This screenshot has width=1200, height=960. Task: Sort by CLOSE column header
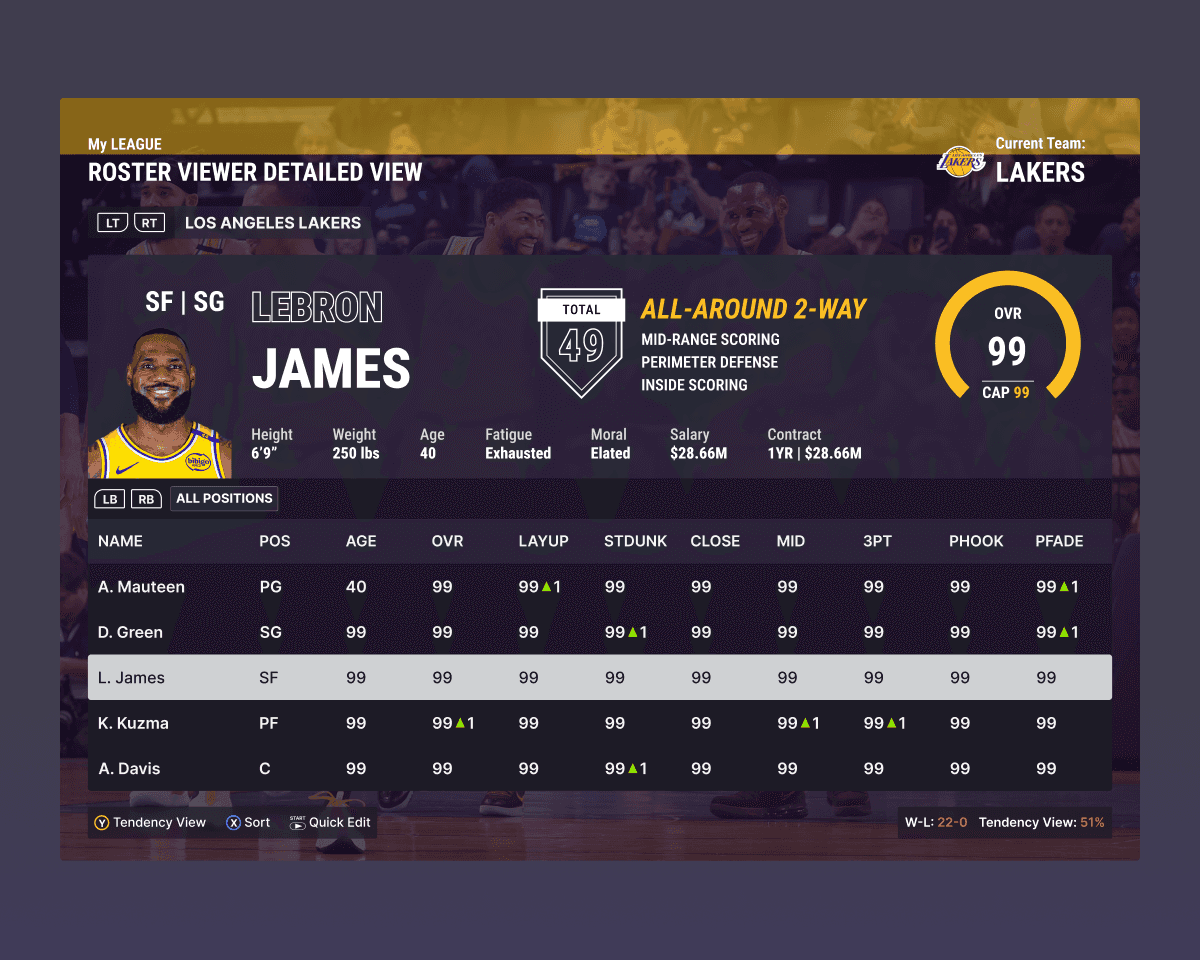[x=715, y=541]
